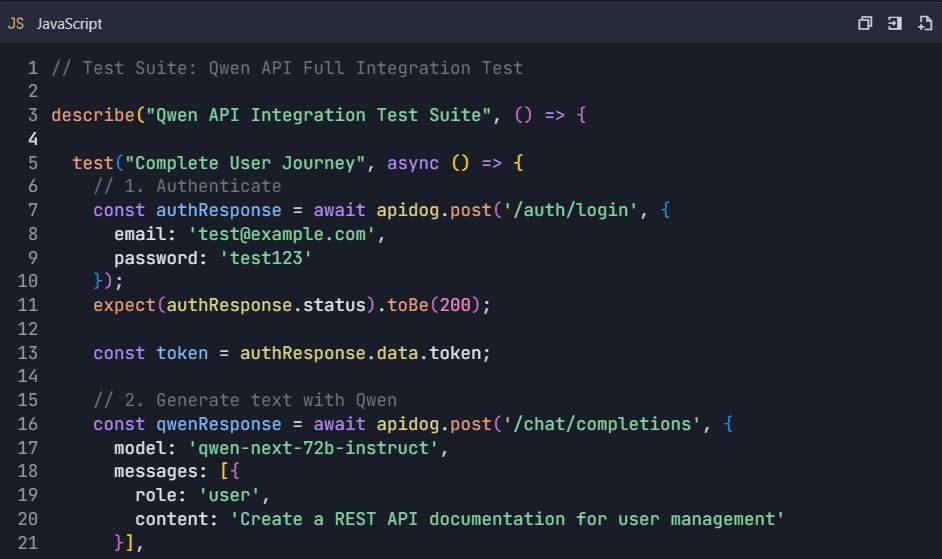This screenshot has height=559, width=942.
Task: Click the yellow JS language icon
Action: pos(16,23)
